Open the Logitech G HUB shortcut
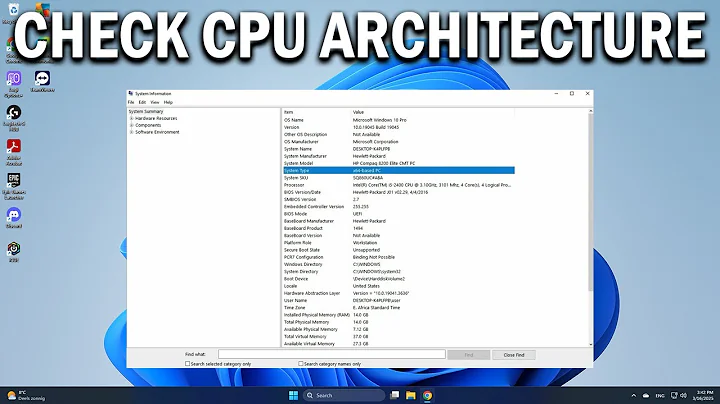The height and width of the screenshot is (404, 720). coord(14,118)
